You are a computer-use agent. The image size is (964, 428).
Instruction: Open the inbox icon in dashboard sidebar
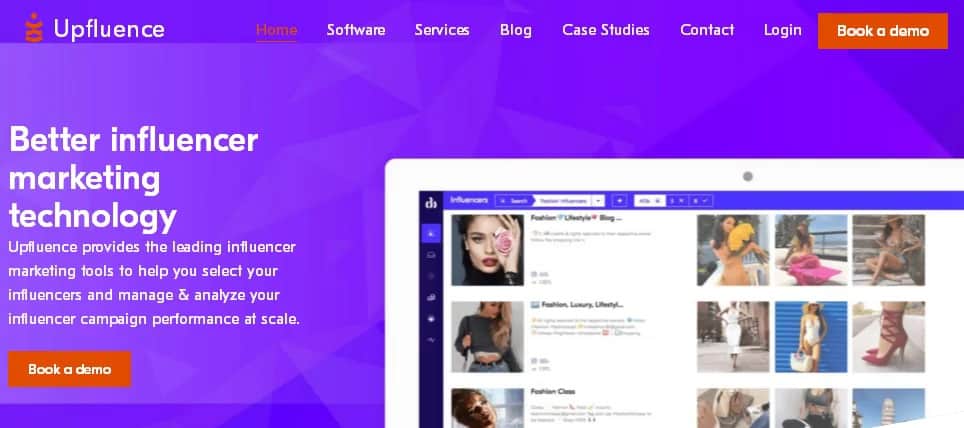pos(431,254)
